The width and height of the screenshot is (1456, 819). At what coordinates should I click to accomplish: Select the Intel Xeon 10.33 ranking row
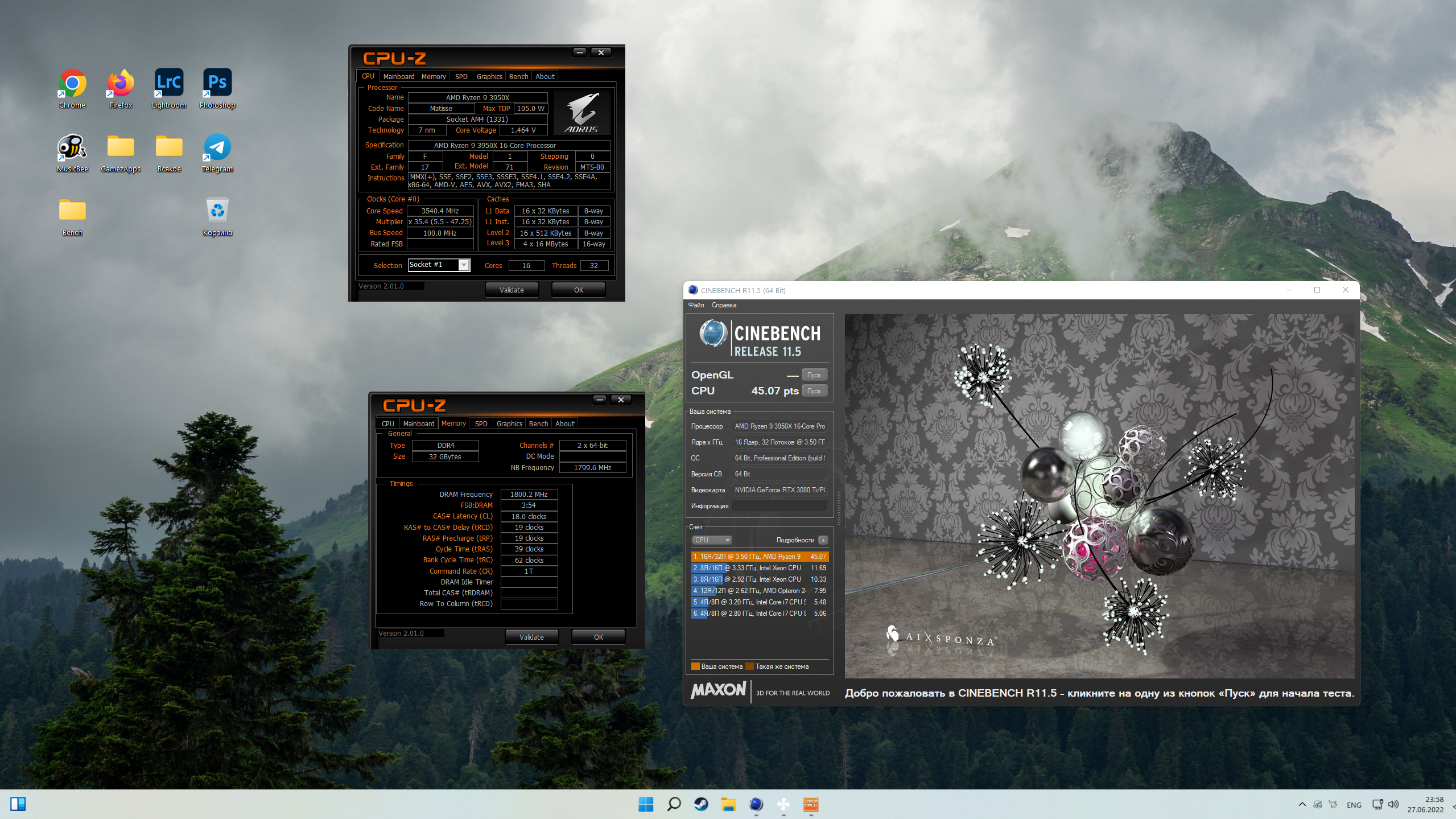click(760, 579)
